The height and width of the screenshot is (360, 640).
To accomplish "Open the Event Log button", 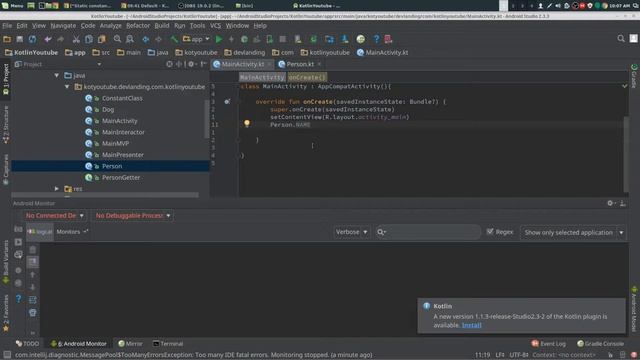I will click(x=549, y=344).
